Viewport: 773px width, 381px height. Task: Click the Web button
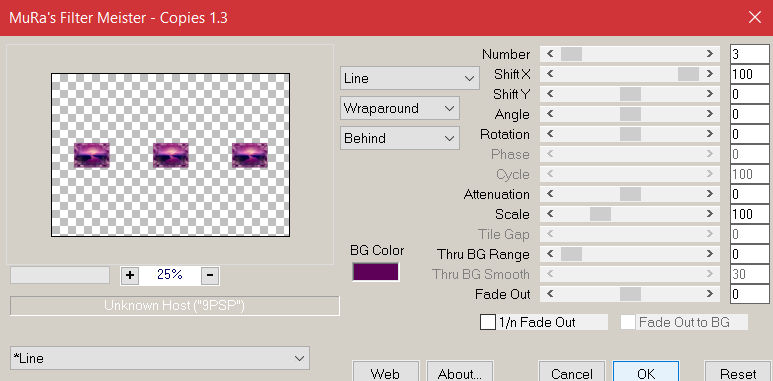[x=386, y=372]
